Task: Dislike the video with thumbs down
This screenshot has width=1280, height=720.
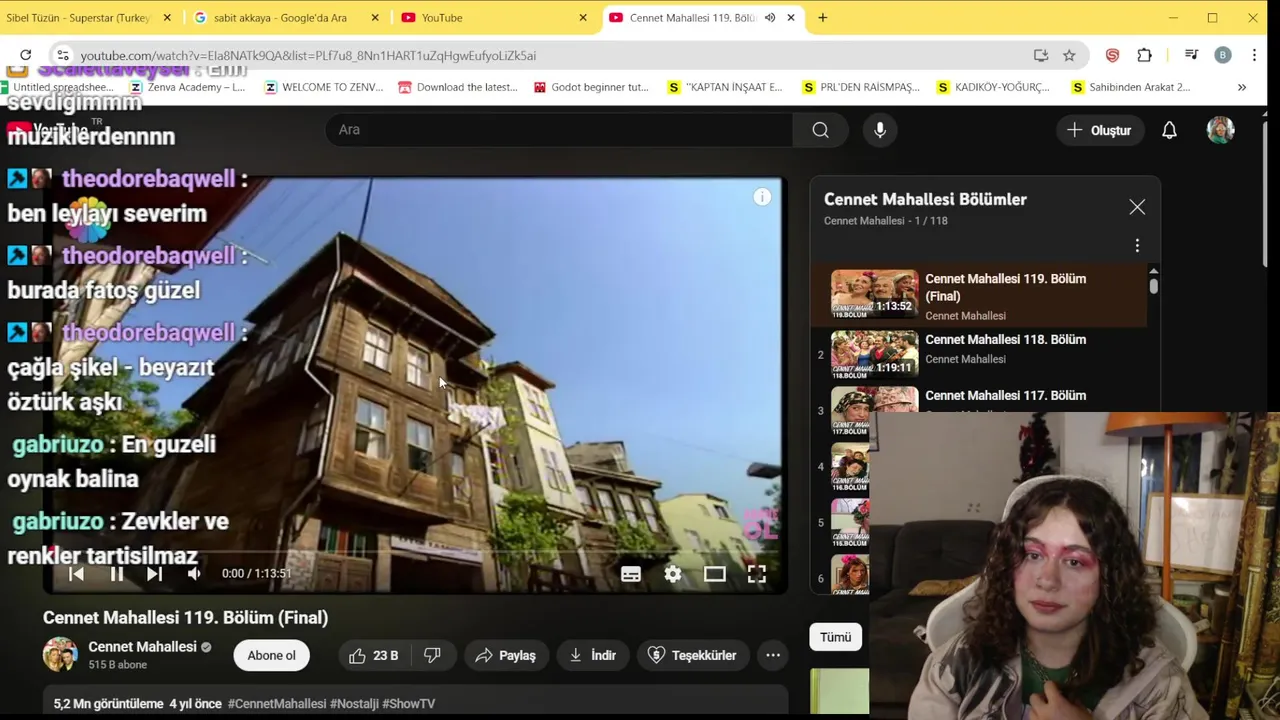Action: tap(432, 656)
